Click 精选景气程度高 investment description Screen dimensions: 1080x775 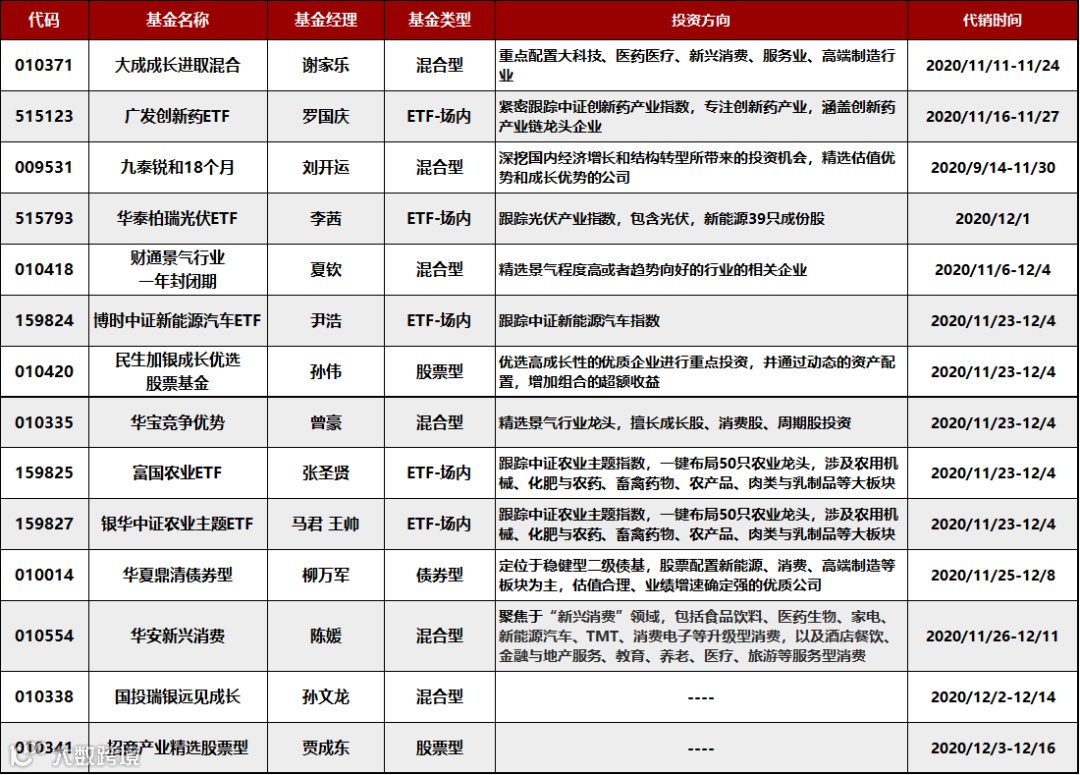coord(652,269)
